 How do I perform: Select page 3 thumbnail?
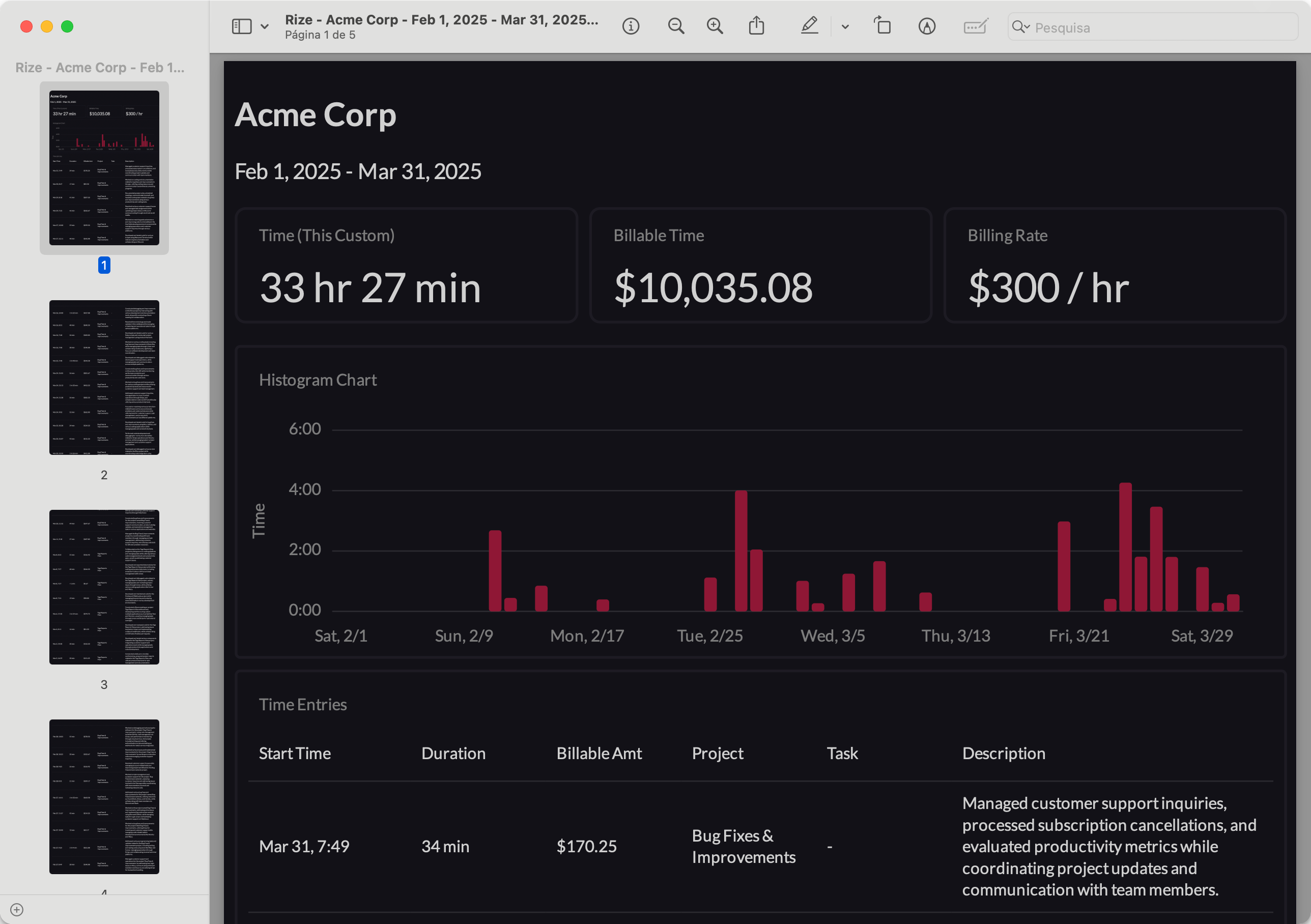coord(104,587)
